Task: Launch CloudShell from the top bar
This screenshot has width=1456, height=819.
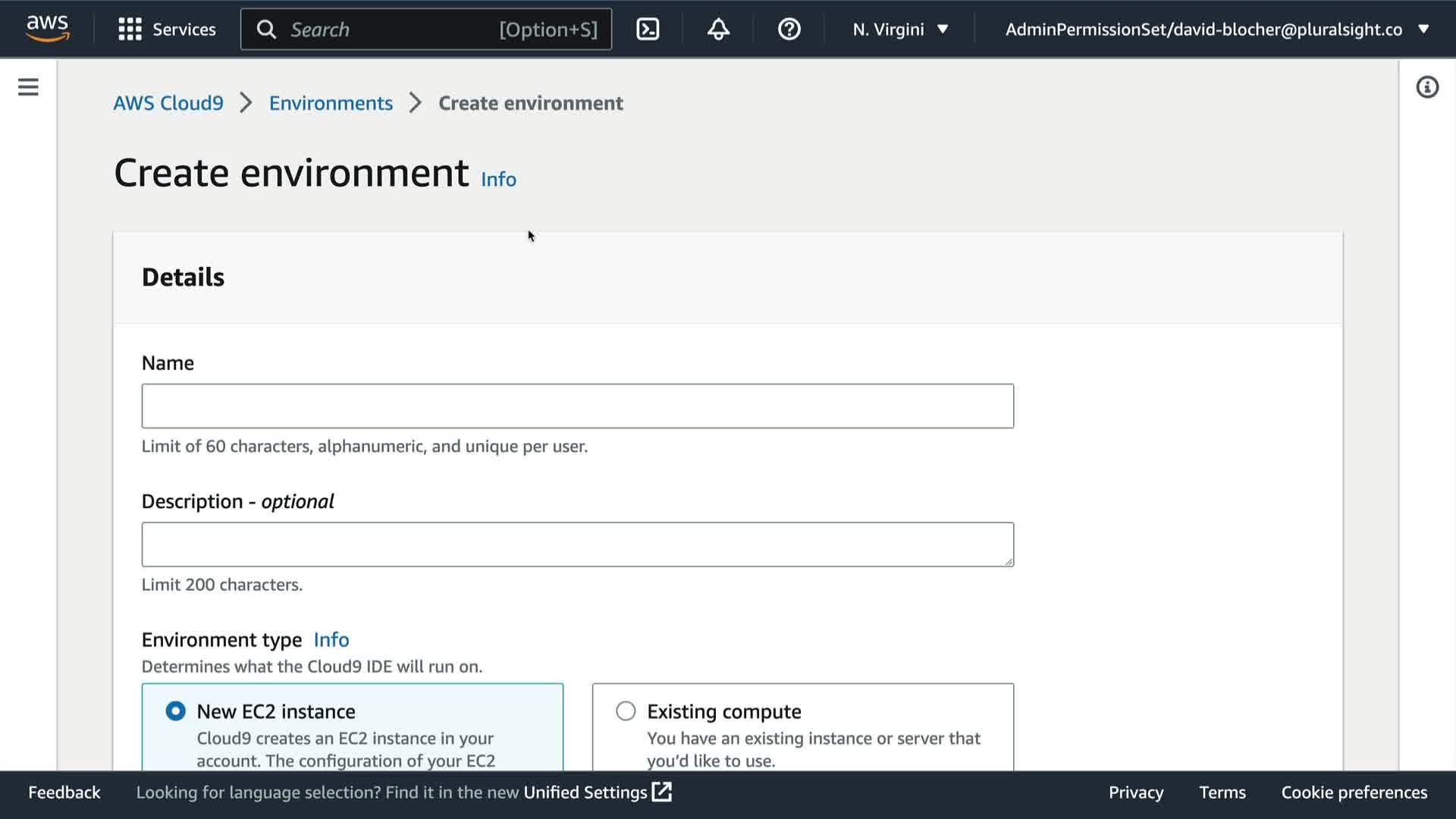Action: pos(647,29)
